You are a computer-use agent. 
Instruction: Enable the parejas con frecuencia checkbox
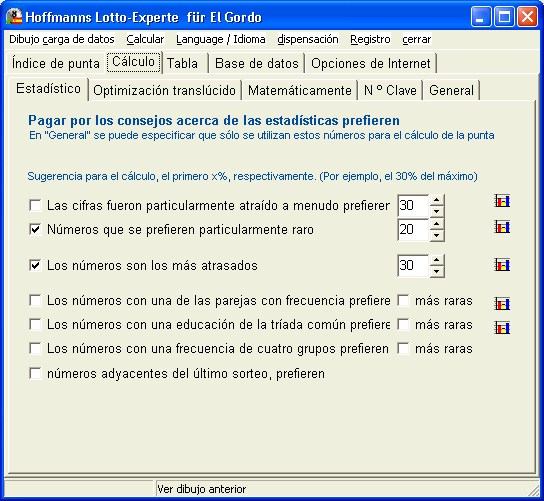pos(35,300)
